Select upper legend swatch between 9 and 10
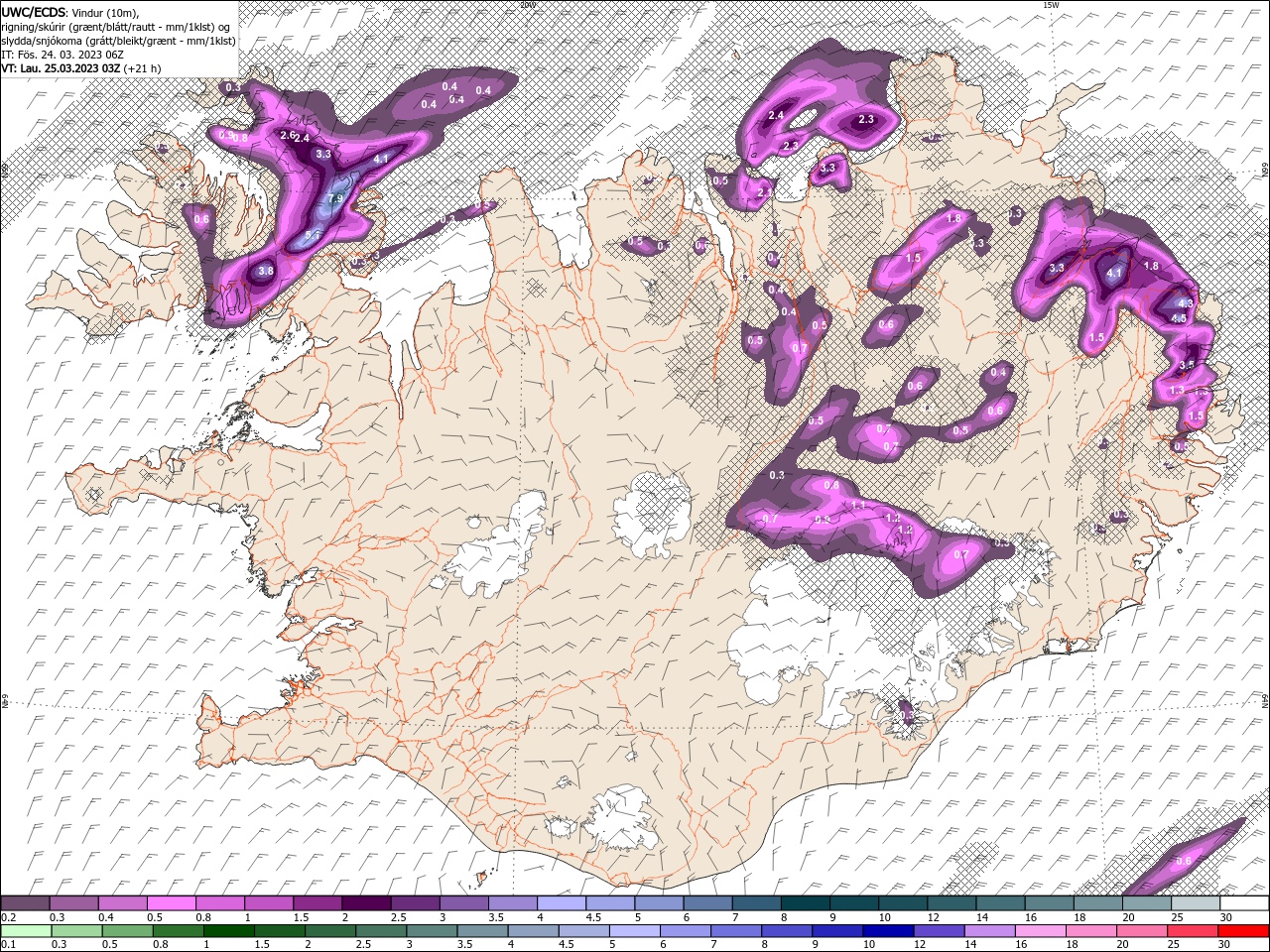This screenshot has width=1270, height=952. point(853,902)
